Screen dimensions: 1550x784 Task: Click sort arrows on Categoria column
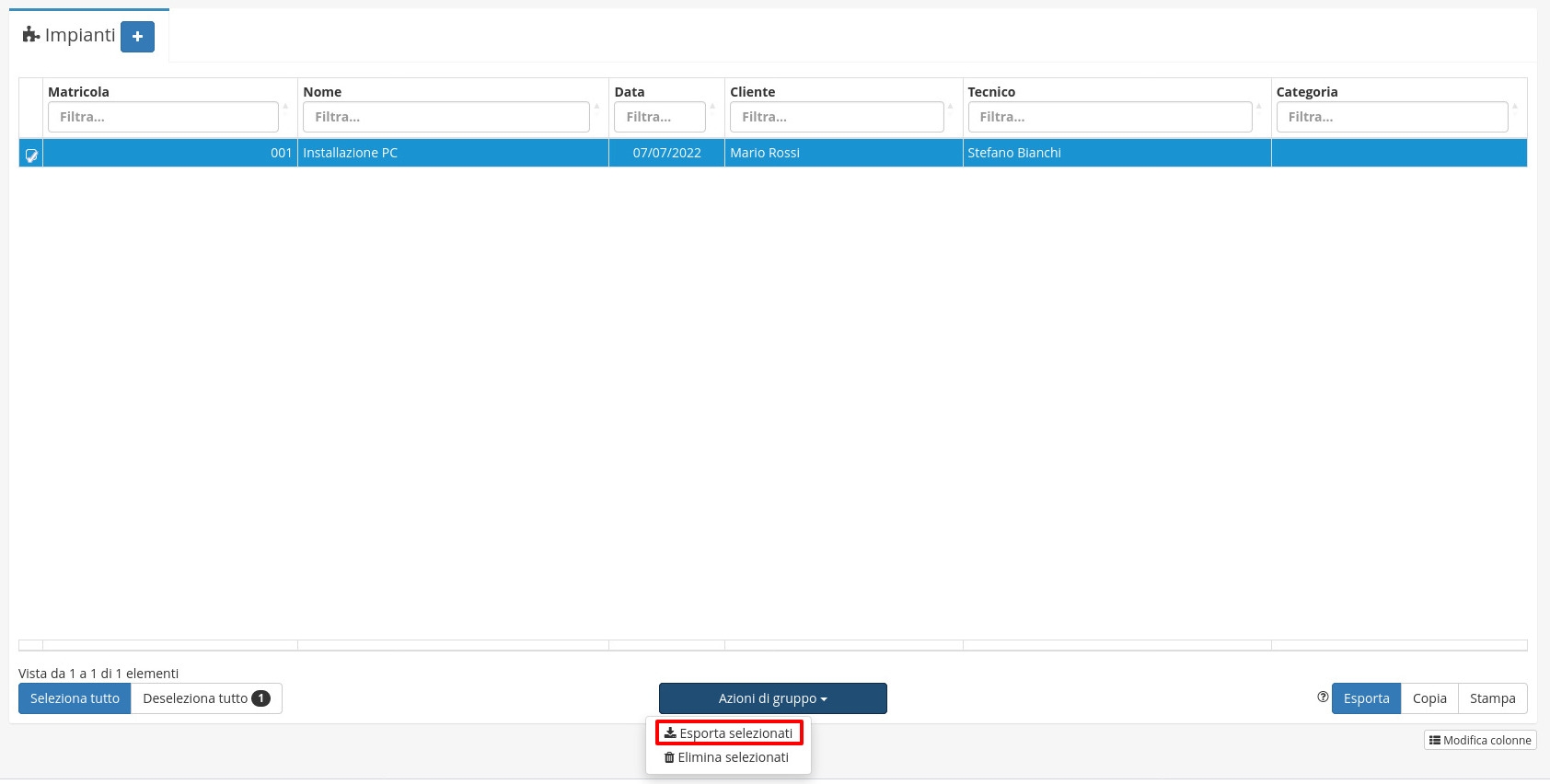point(1515,107)
